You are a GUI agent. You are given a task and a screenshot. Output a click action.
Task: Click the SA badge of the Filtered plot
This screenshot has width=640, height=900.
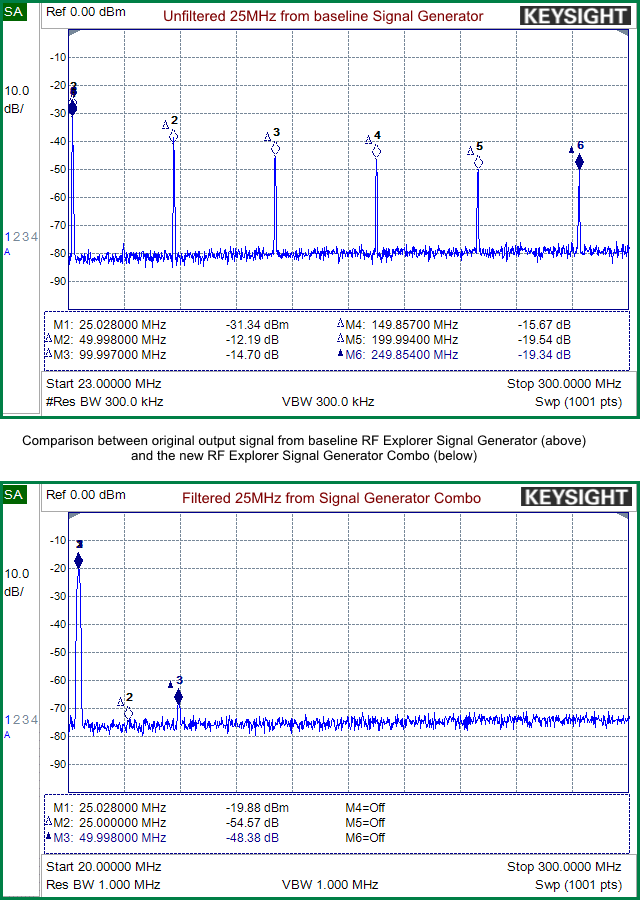[x=14, y=494]
